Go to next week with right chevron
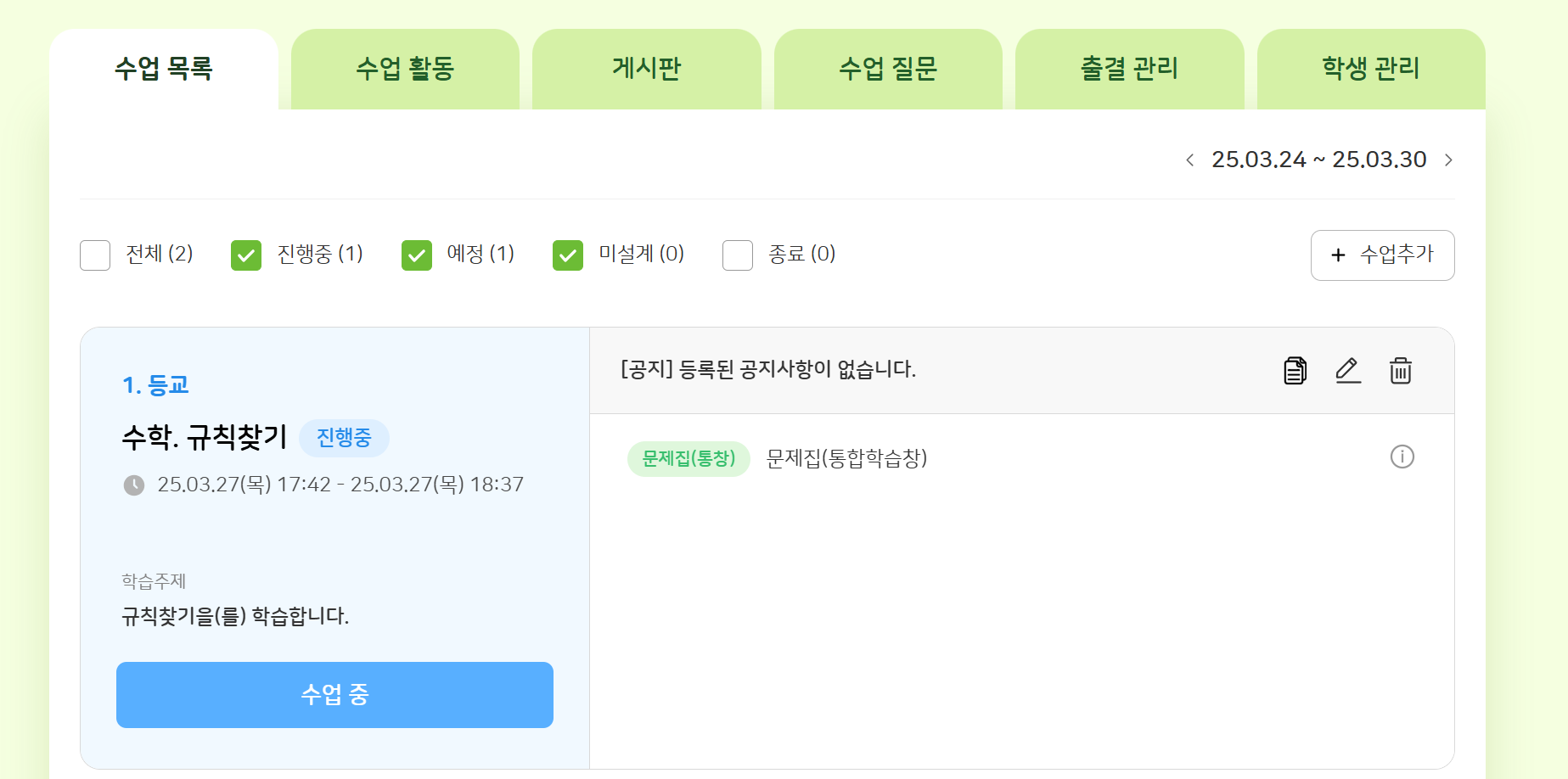 (x=1448, y=160)
